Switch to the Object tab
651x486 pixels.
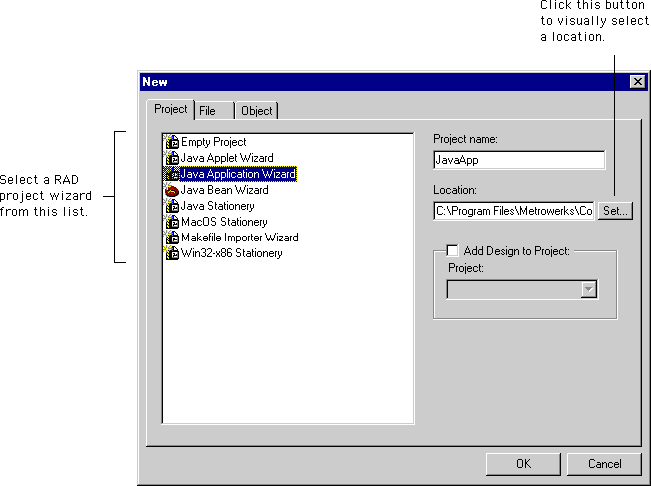257,111
